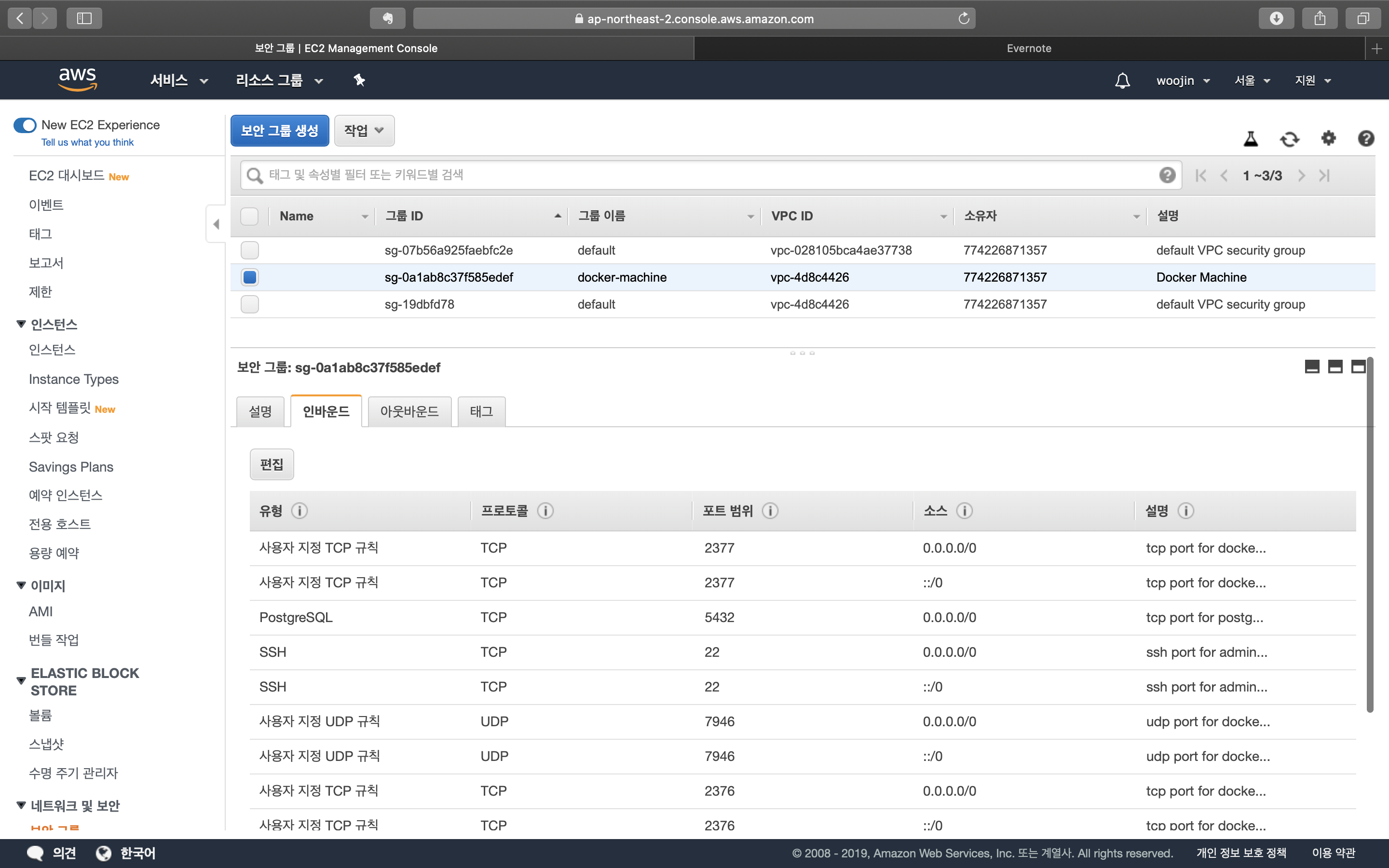The image size is (1389, 868).
Task: Switch to the 아웃바운드 tab
Action: [409, 412]
